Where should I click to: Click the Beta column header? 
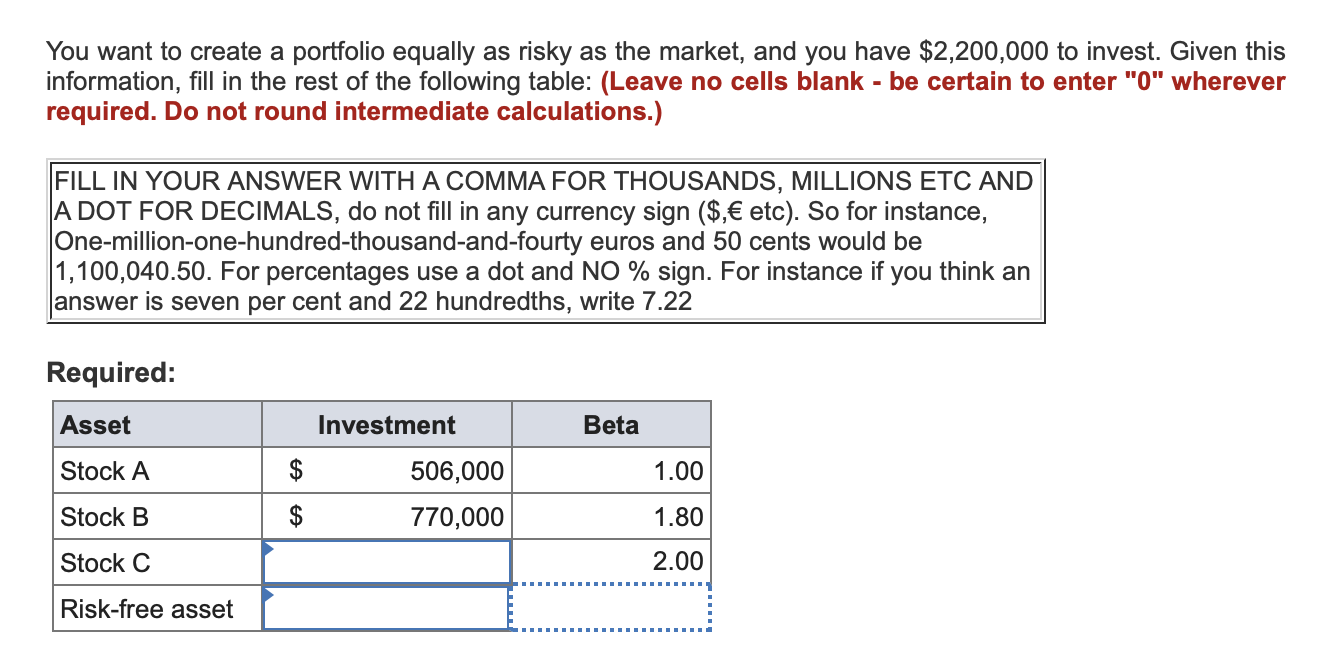[x=611, y=424]
